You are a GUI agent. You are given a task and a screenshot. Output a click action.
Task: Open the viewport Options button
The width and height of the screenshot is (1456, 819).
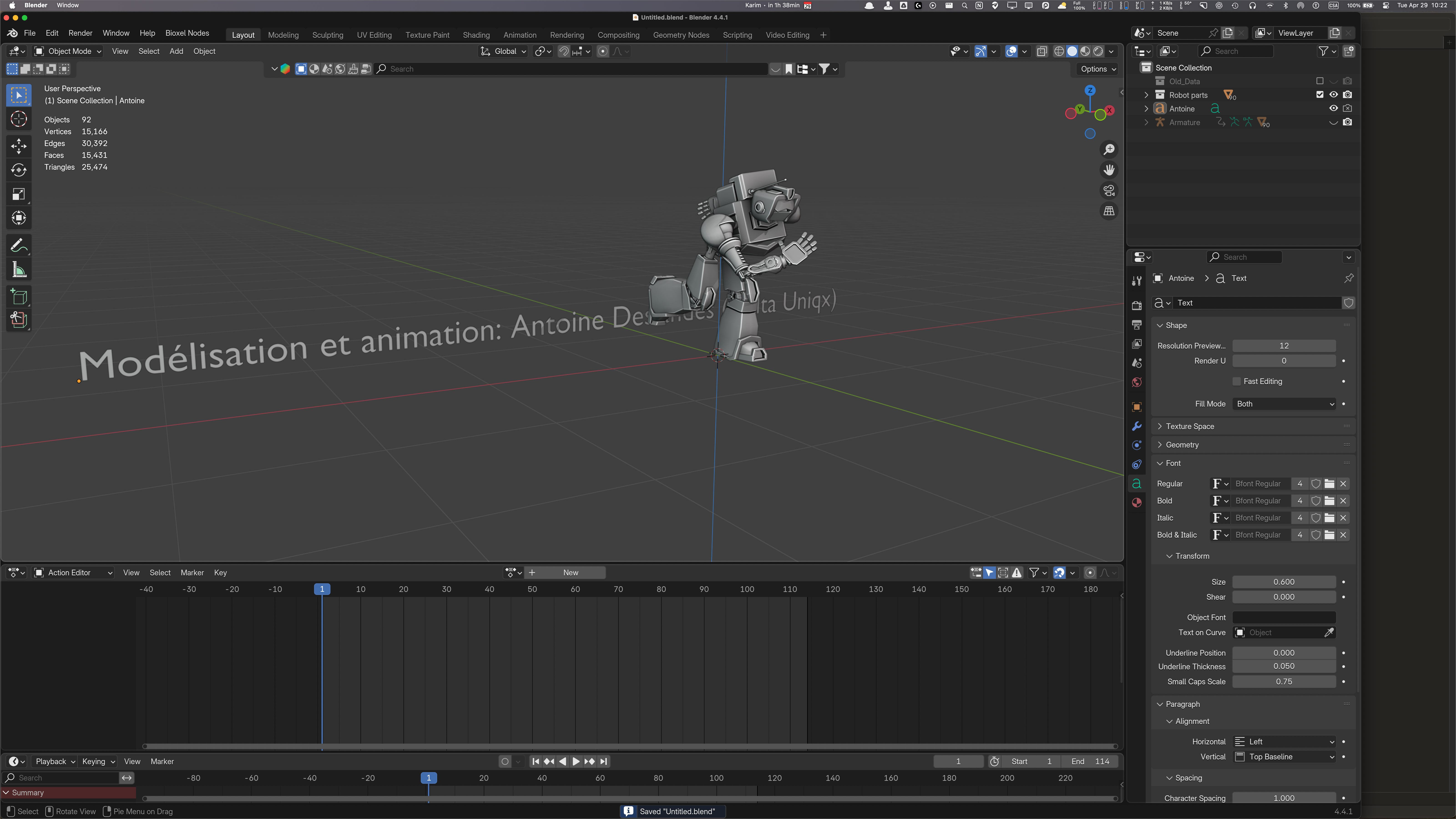coord(1098,69)
